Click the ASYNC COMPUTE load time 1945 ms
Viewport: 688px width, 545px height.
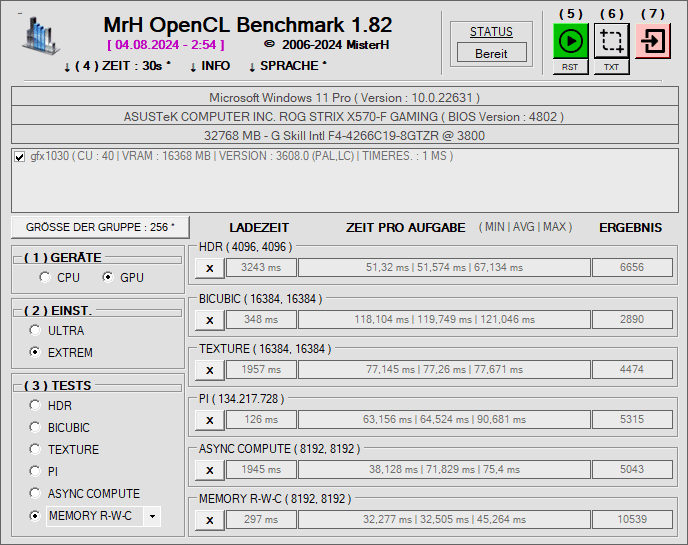[261, 470]
